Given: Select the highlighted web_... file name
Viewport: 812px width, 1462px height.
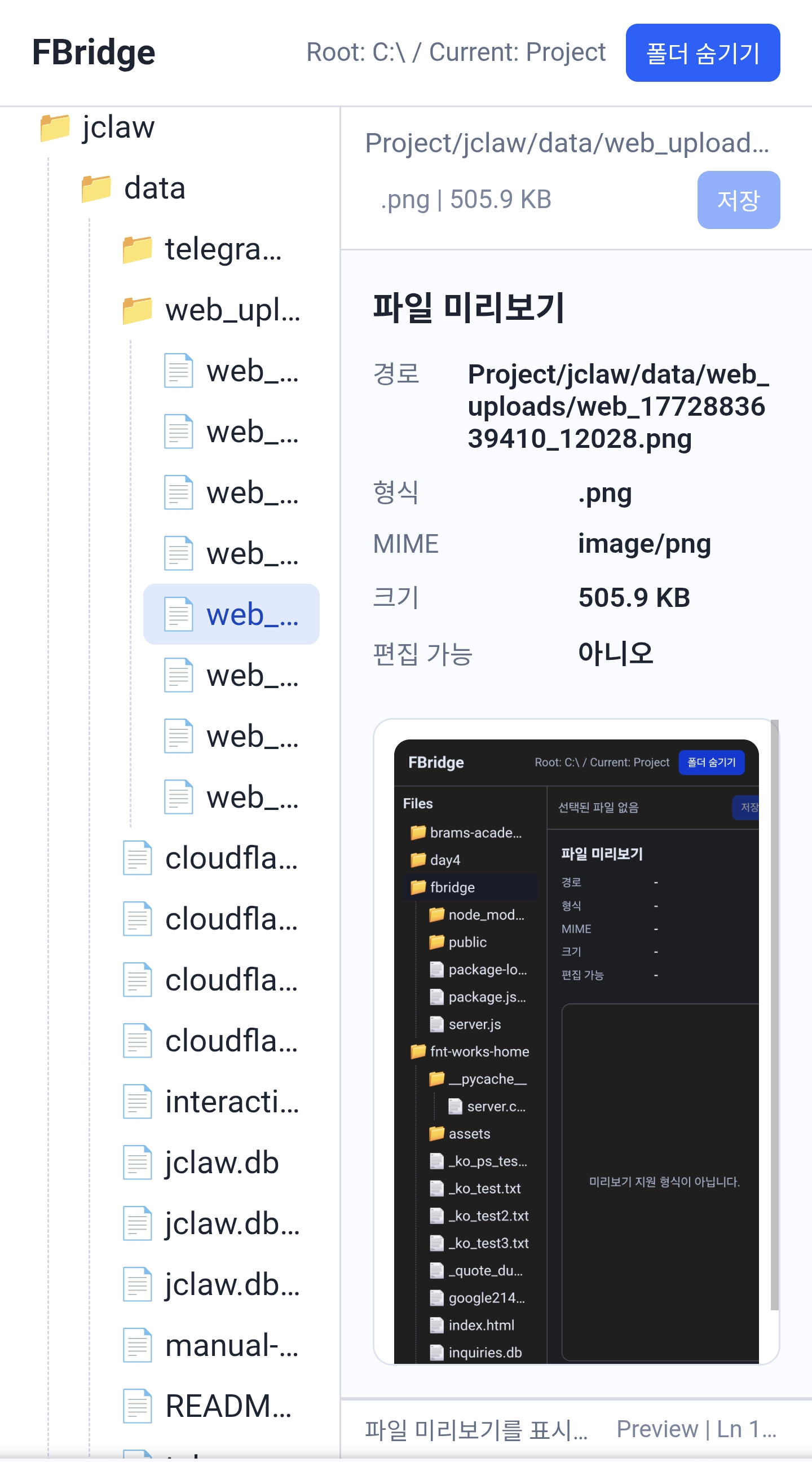Looking at the screenshot, I should point(253,615).
